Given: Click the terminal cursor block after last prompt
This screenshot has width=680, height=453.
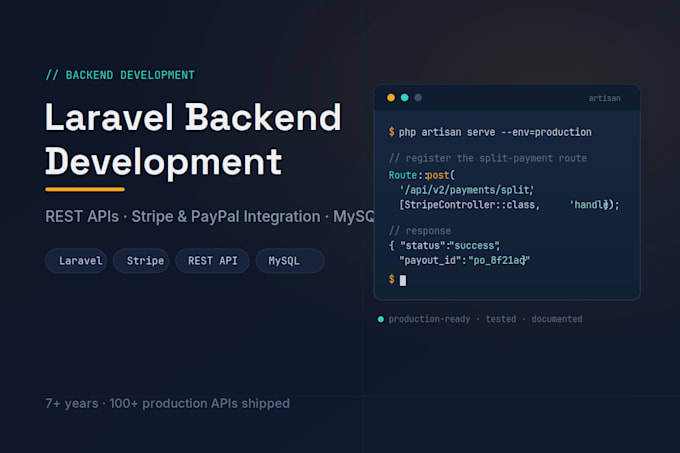Looking at the screenshot, I should tap(403, 280).
